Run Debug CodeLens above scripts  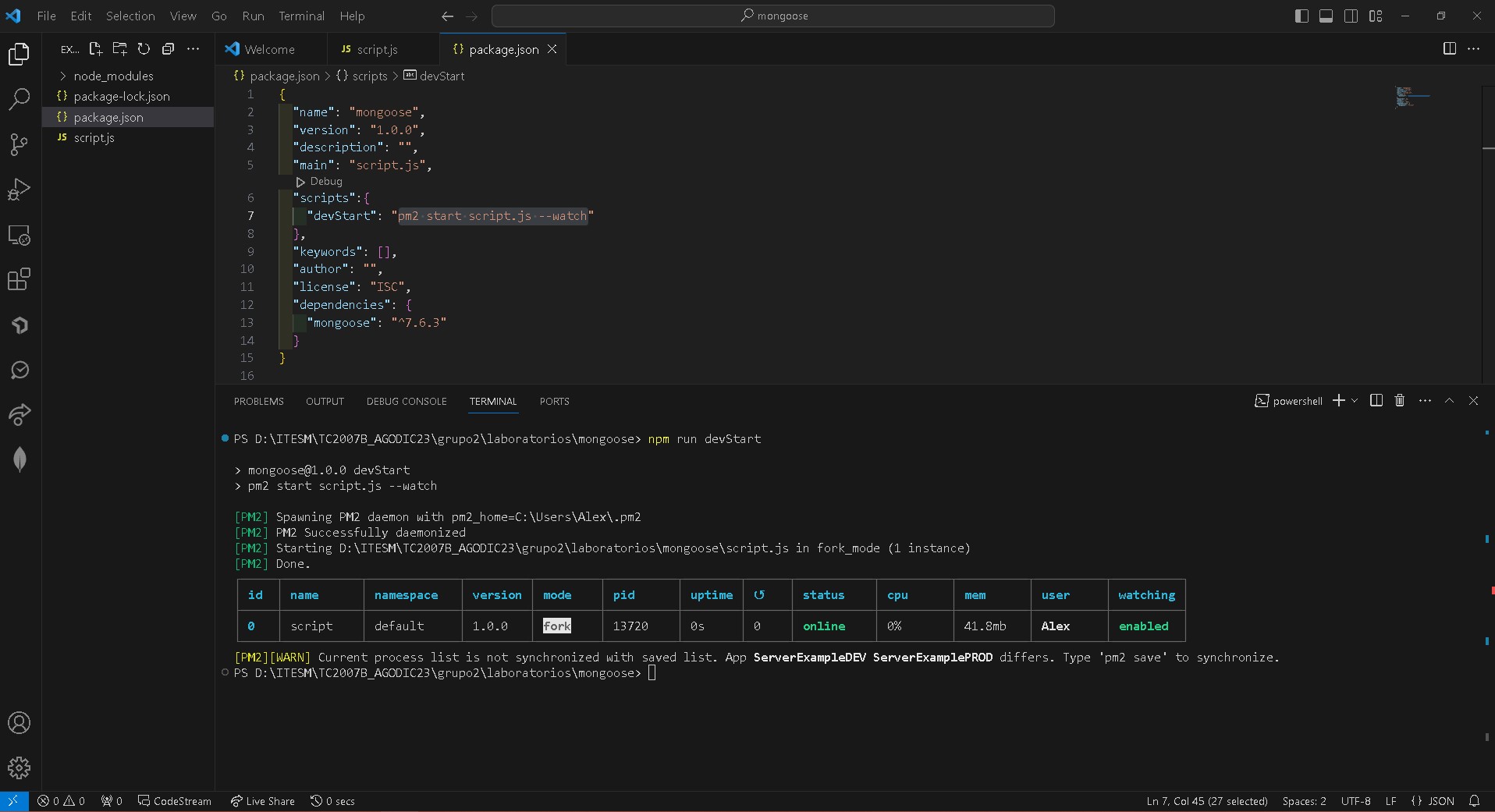pos(319,181)
